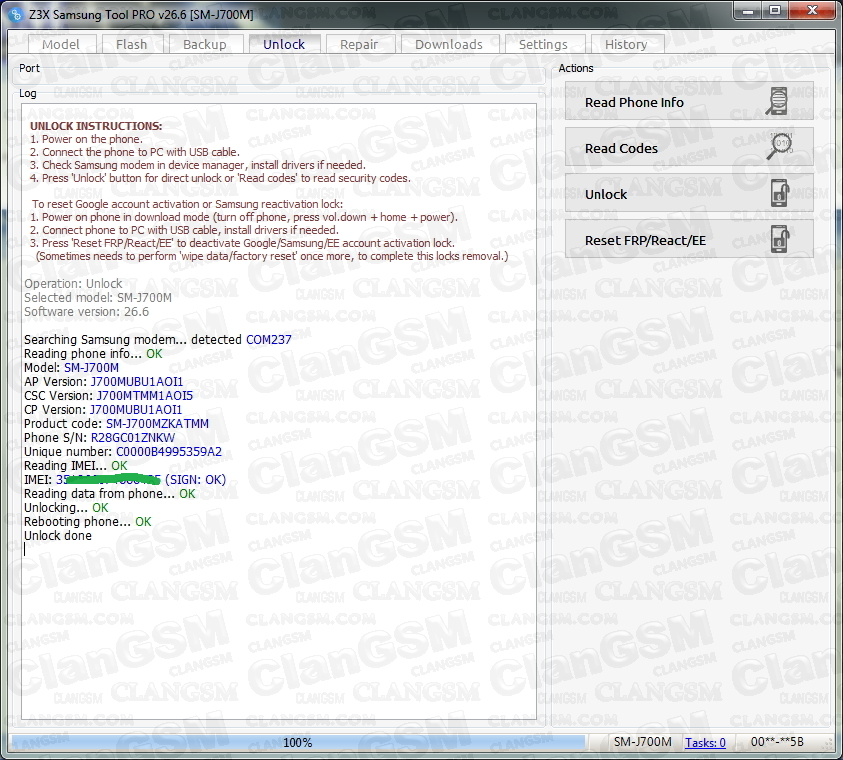This screenshot has width=843, height=760.
Task: Open the Backup tab
Action: pos(204,44)
